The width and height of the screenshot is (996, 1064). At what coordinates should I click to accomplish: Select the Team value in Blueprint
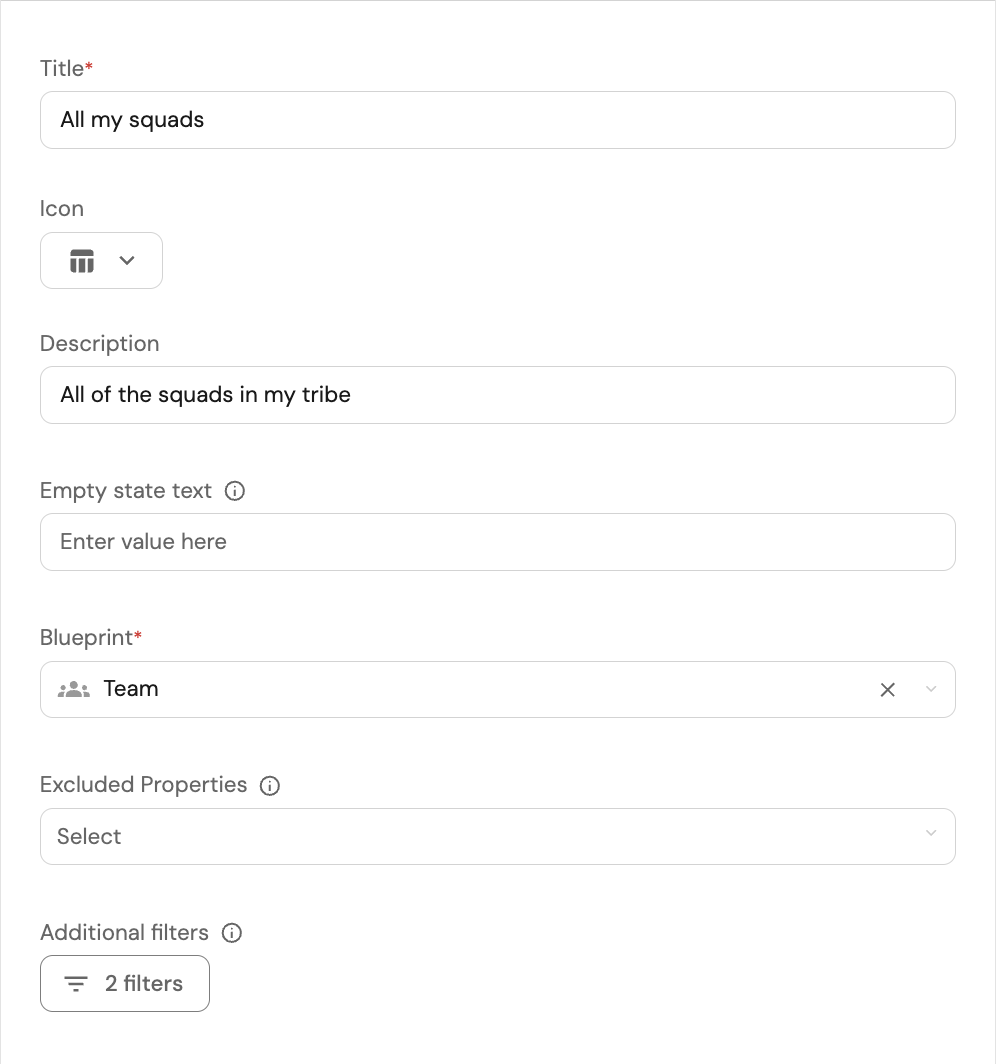pos(131,689)
